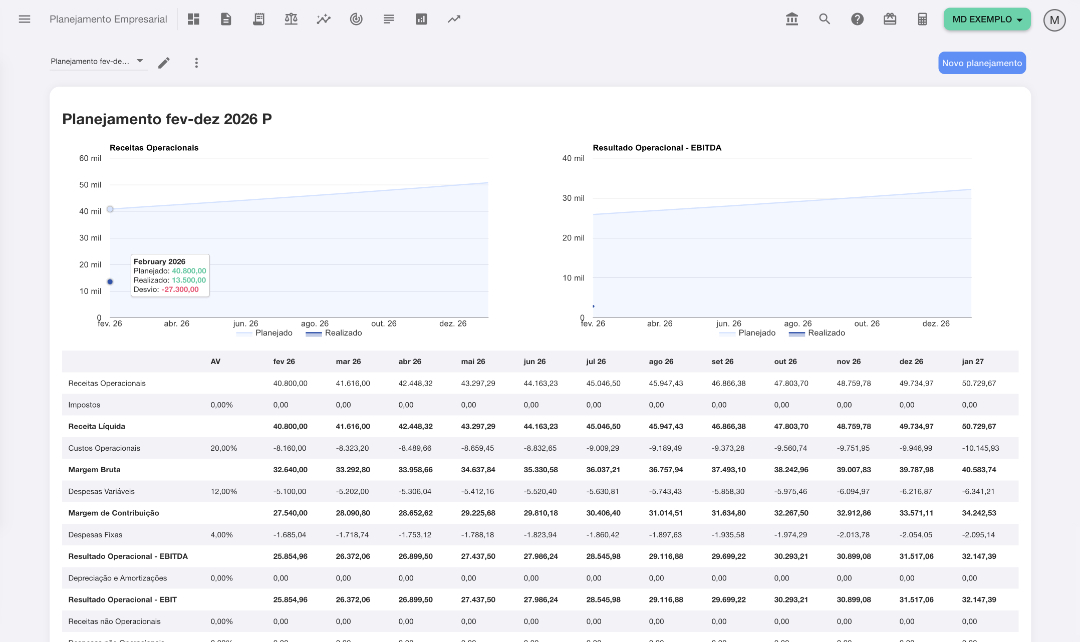Image resolution: width=1080 pixels, height=642 pixels.
Task: Click the Receitas Operacionais fev 26 cell
Action: [x=289, y=383]
